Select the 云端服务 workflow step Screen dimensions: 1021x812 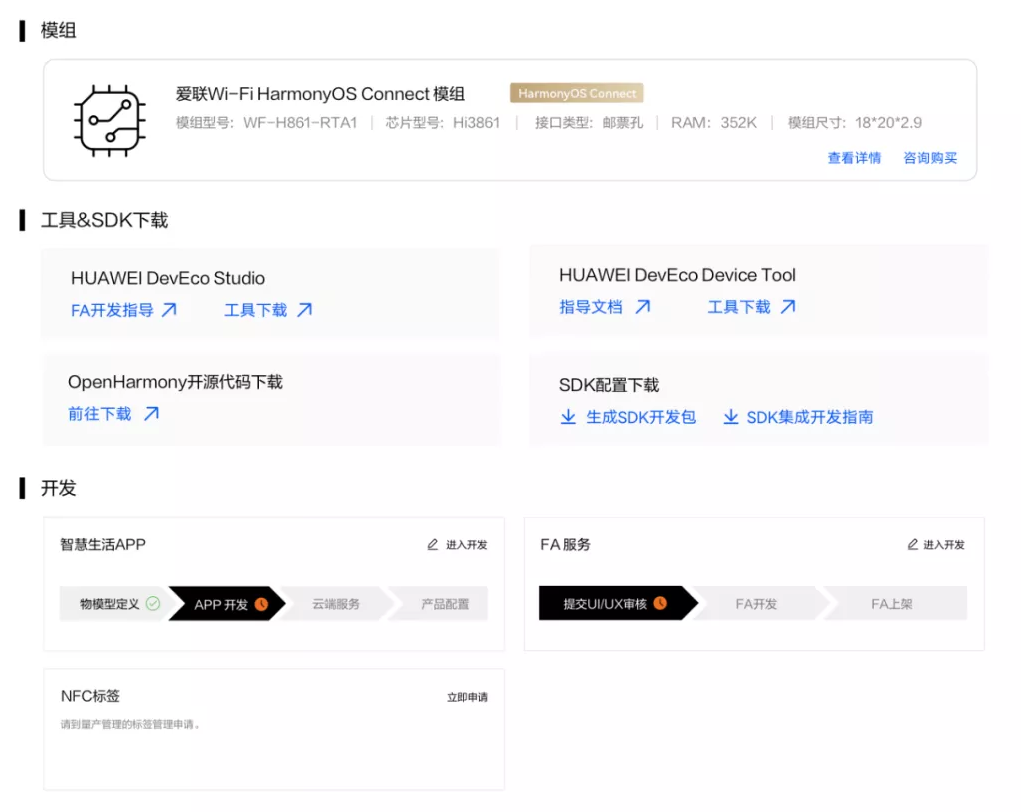pyautogui.click(x=335, y=603)
